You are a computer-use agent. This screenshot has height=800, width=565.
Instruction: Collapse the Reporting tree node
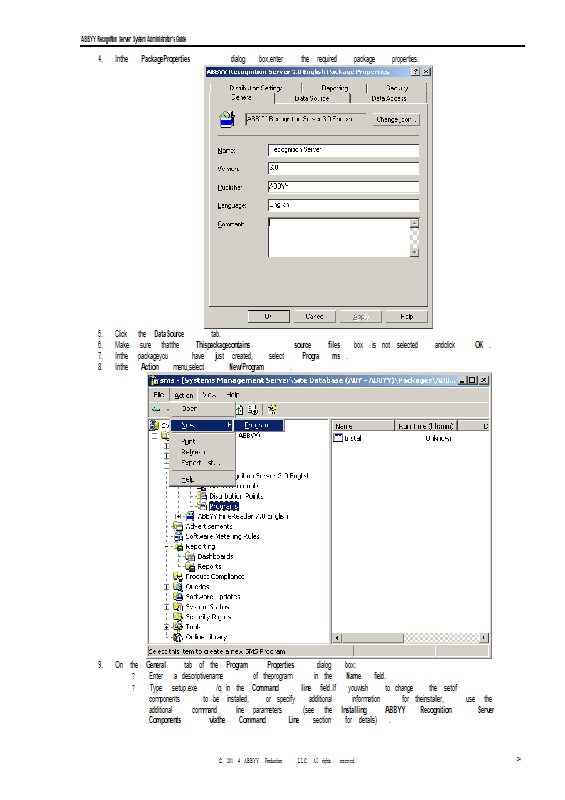[x=166, y=546]
